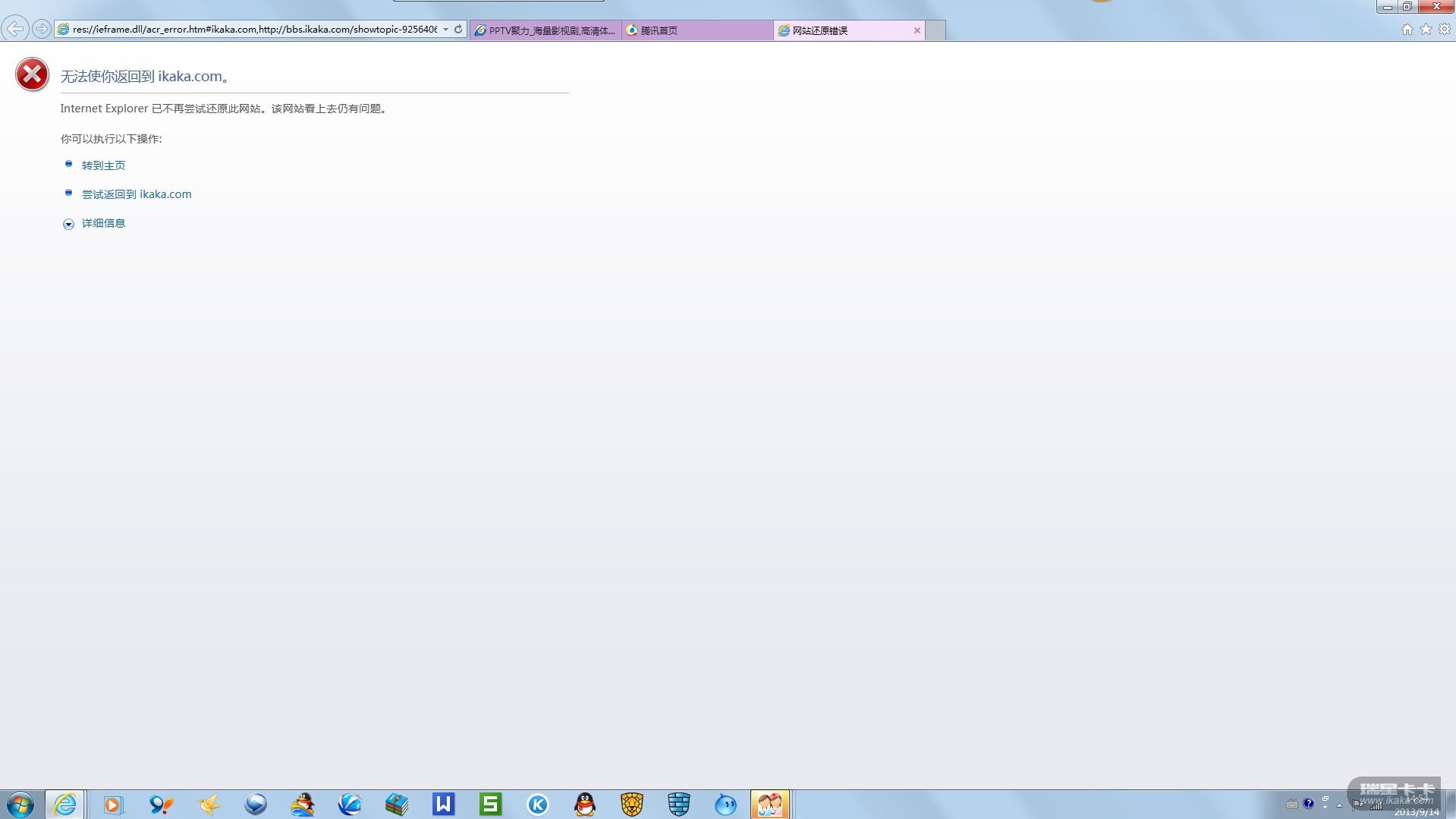Minimize the browser window
The image size is (1456, 819).
coord(1387,6)
